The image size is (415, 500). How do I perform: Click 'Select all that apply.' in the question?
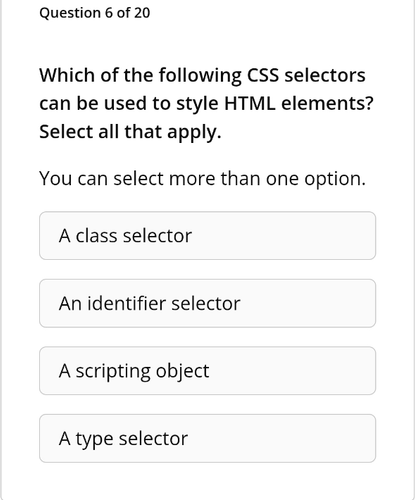130,132
